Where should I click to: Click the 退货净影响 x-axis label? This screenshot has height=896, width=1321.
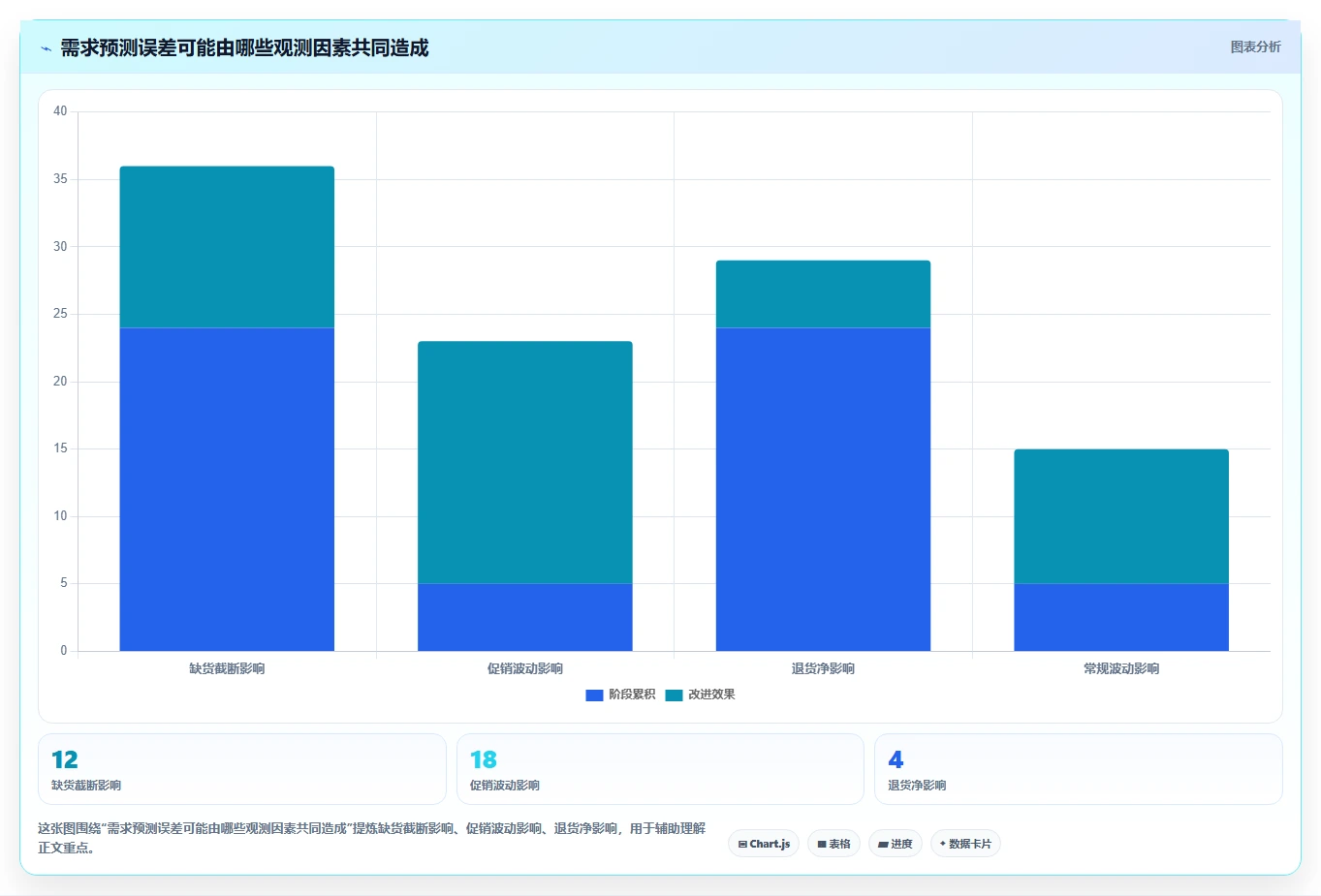823,668
